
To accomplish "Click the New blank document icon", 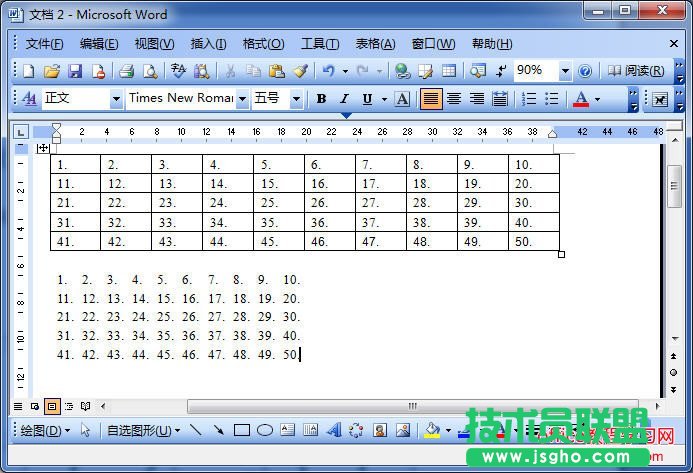I will [x=29, y=71].
